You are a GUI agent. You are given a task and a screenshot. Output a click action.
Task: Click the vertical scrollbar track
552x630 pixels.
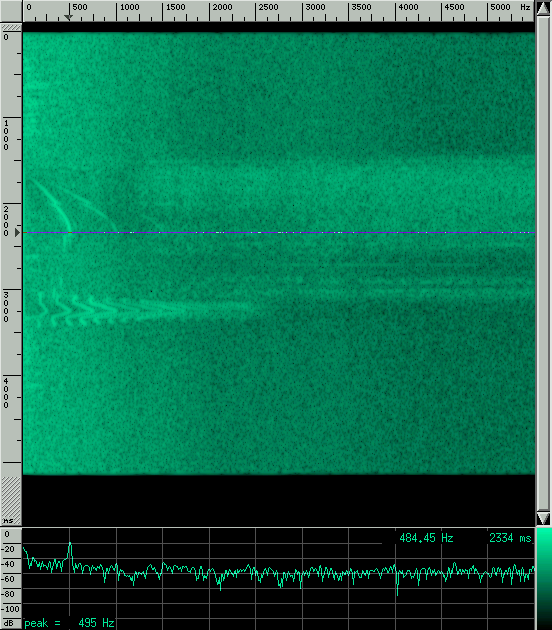point(543,264)
